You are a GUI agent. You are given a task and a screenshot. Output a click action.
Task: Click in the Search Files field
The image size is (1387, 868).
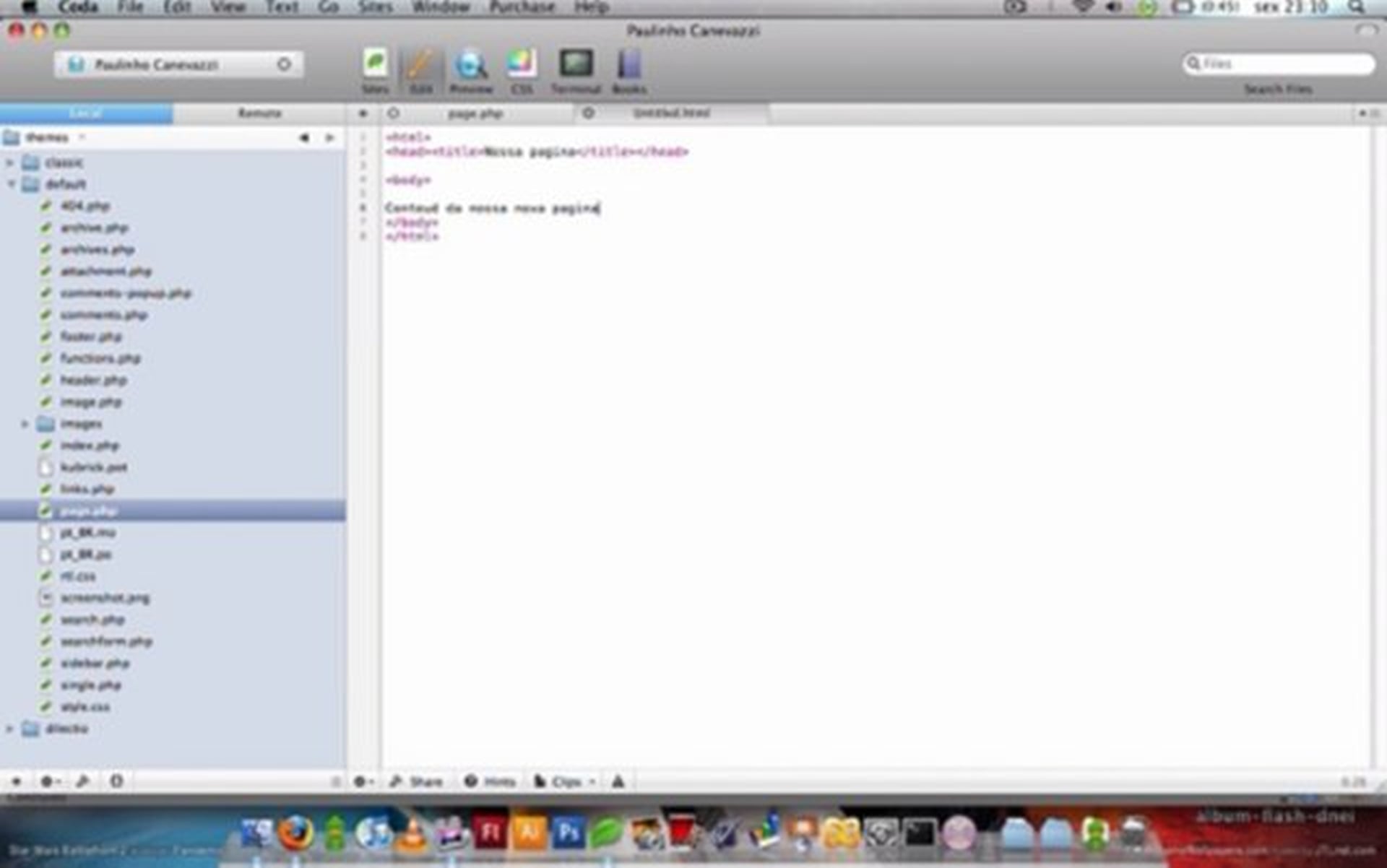pos(1278,64)
